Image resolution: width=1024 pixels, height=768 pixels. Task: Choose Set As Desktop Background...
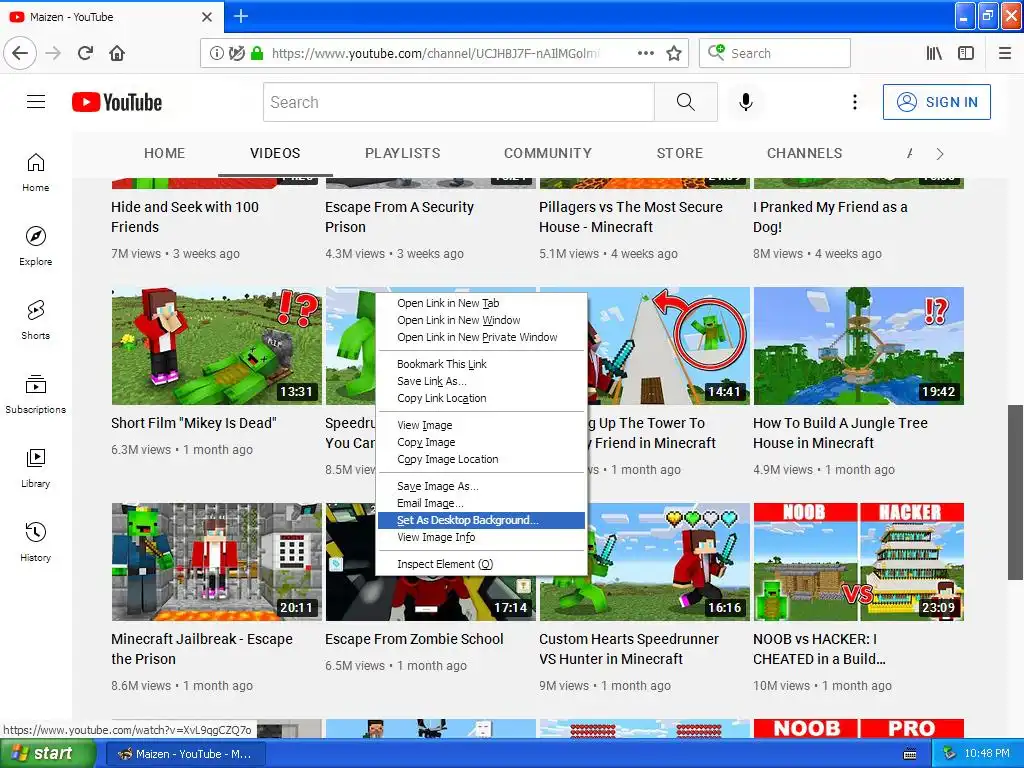[x=481, y=520]
